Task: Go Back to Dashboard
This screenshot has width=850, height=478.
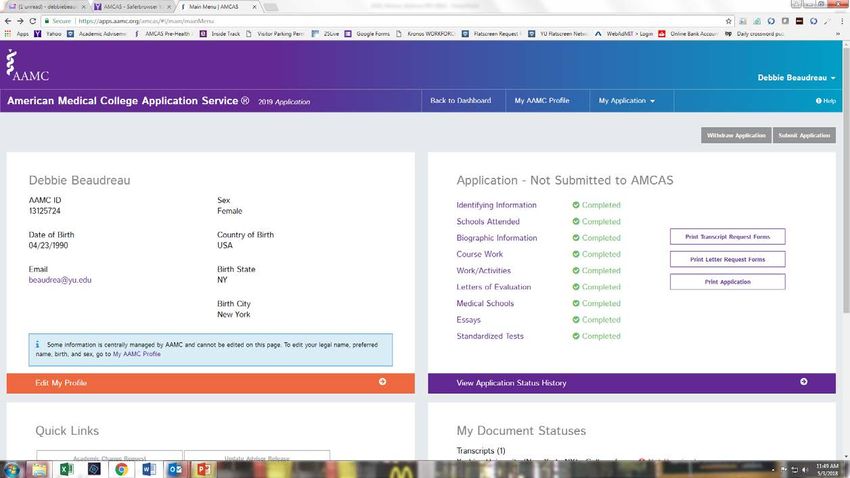Action: (x=460, y=101)
